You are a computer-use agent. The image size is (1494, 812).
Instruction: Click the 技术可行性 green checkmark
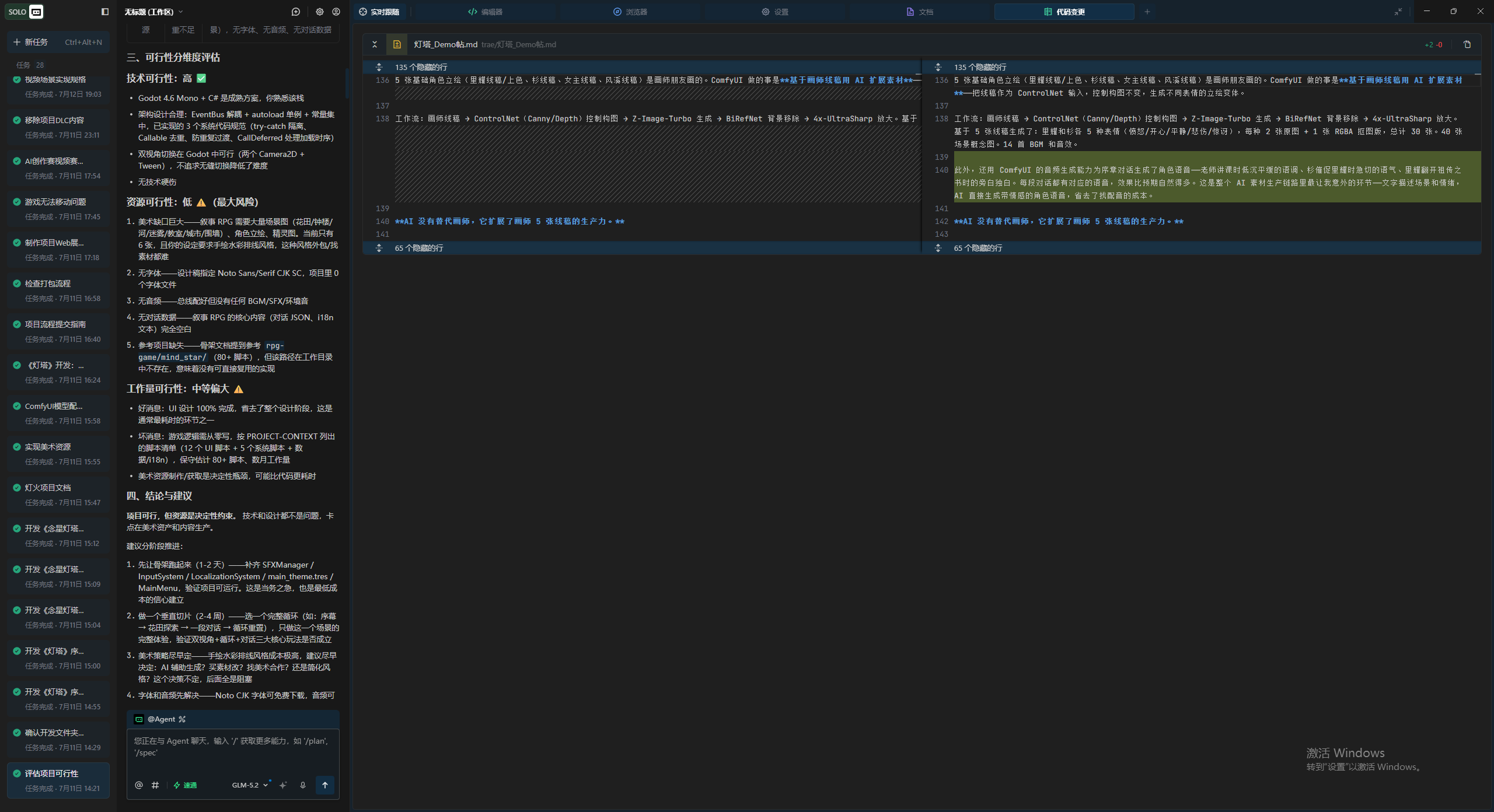[201, 78]
